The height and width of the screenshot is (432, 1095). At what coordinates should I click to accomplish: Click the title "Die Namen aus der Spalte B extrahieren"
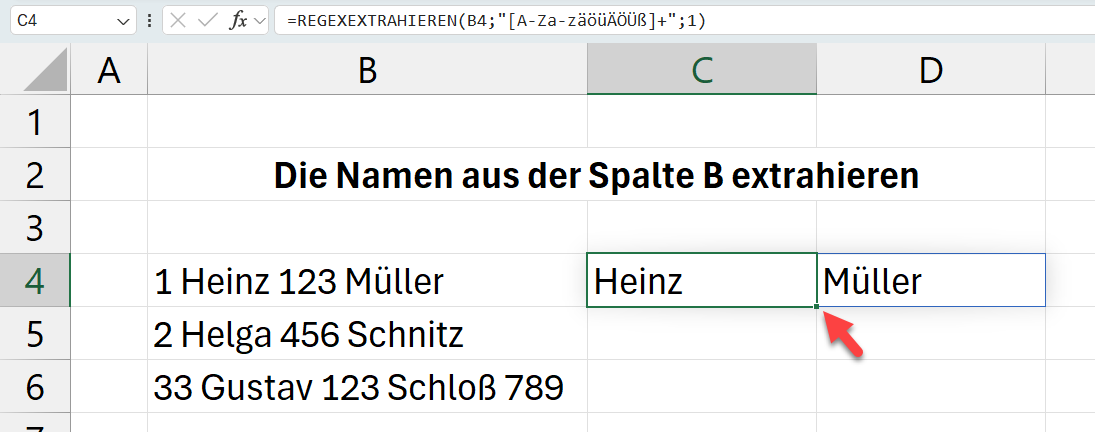[596, 176]
